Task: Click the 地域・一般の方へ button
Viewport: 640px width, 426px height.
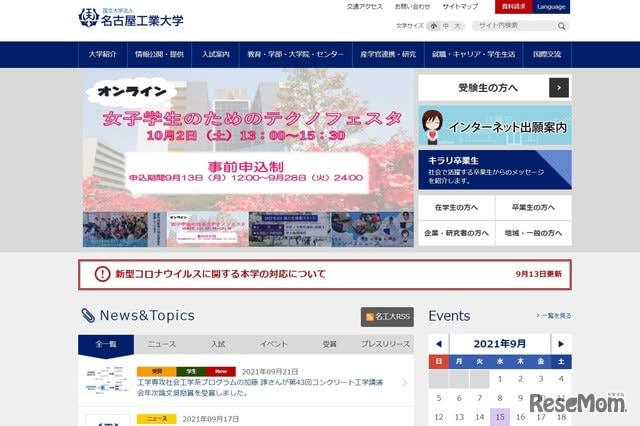Action: click(533, 233)
